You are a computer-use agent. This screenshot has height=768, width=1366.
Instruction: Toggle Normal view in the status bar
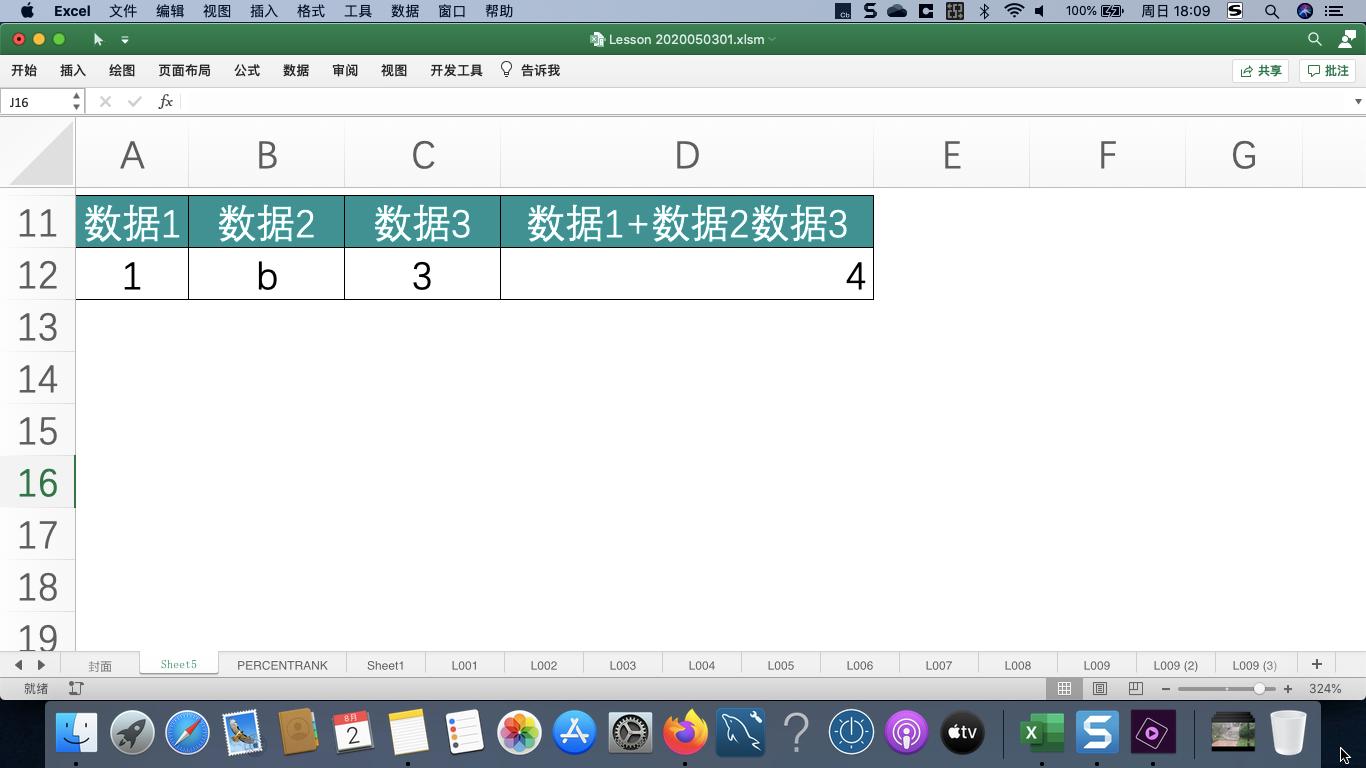pyautogui.click(x=1064, y=688)
